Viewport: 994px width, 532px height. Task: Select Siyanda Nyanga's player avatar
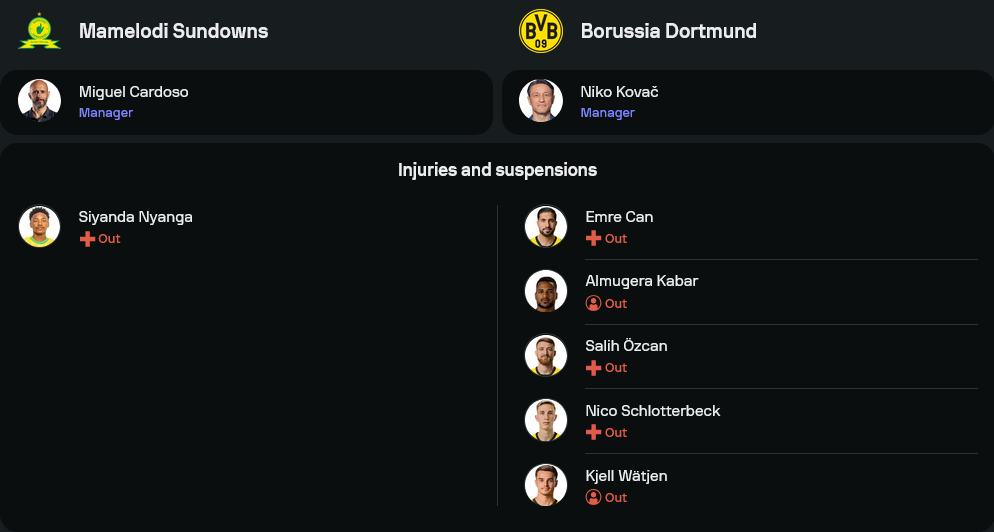(40, 226)
